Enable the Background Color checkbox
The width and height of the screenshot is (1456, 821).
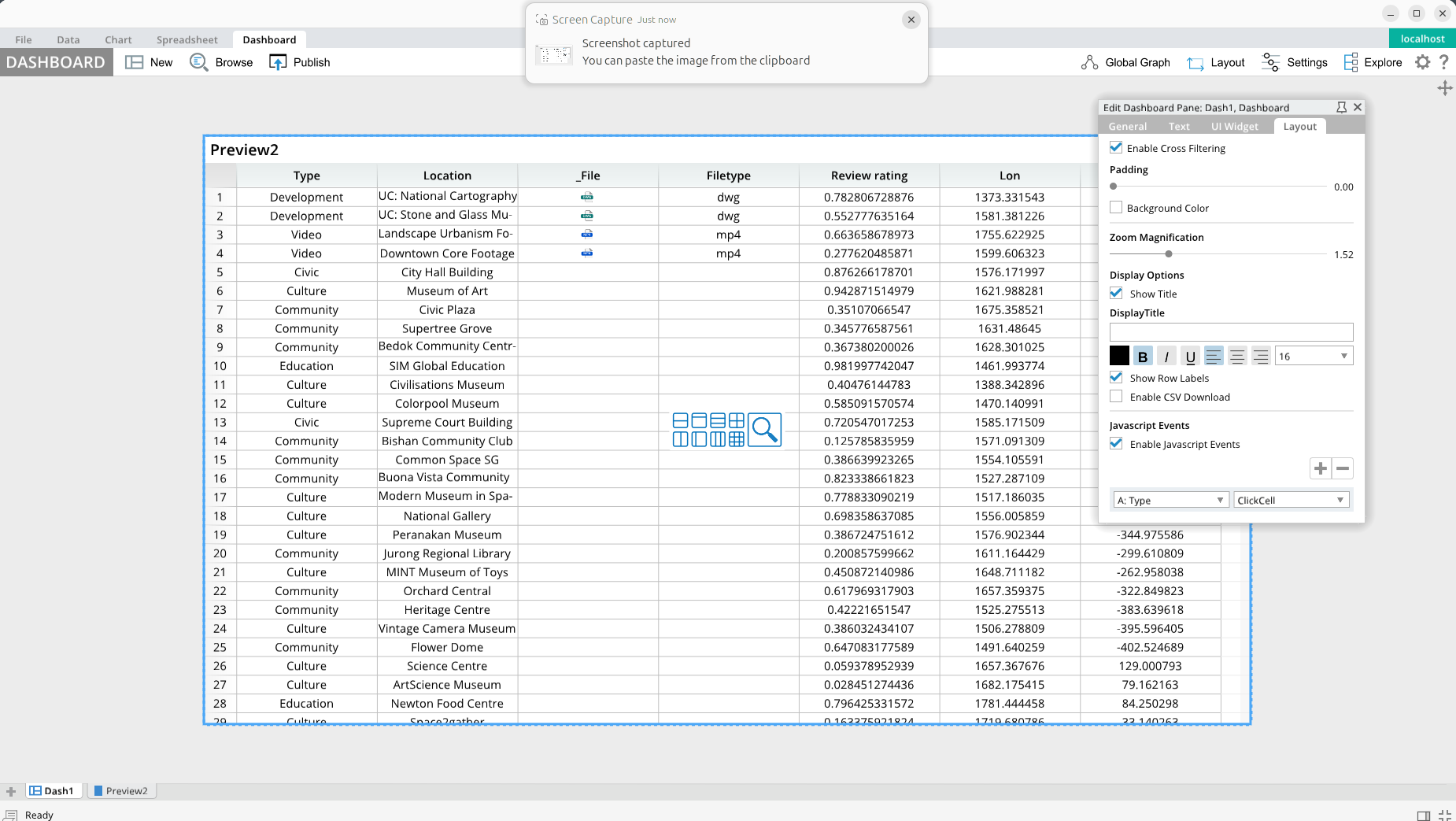pos(1116,208)
